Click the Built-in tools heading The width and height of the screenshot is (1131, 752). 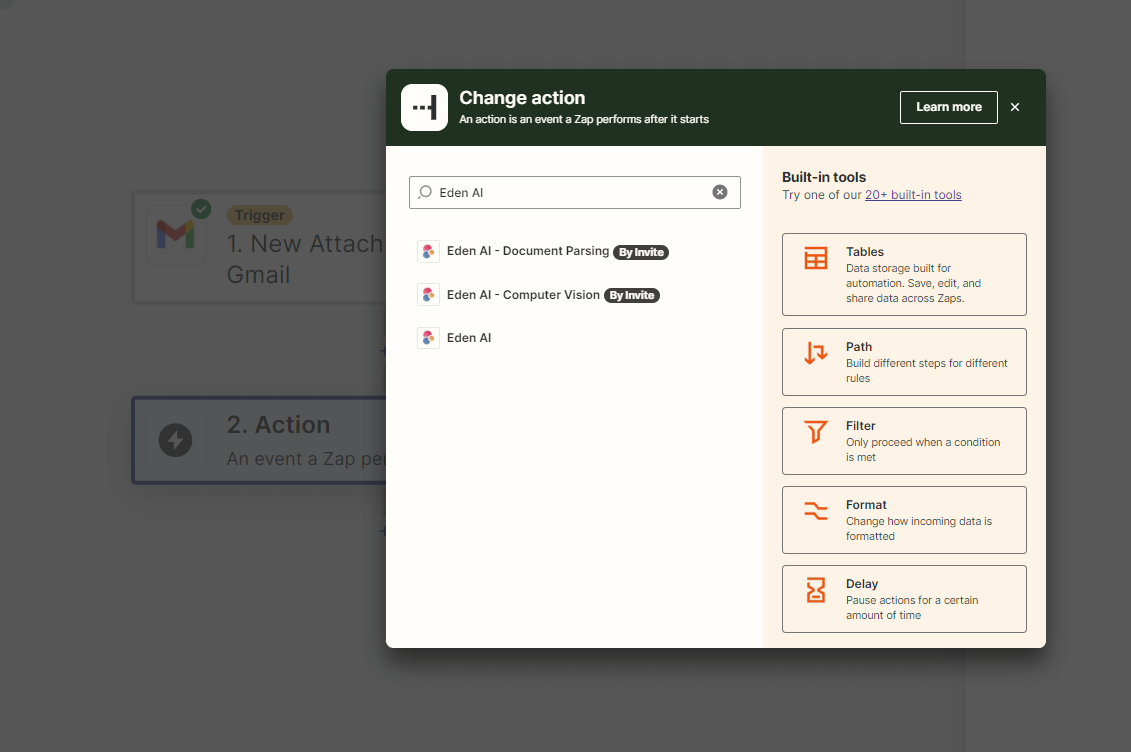(x=824, y=177)
